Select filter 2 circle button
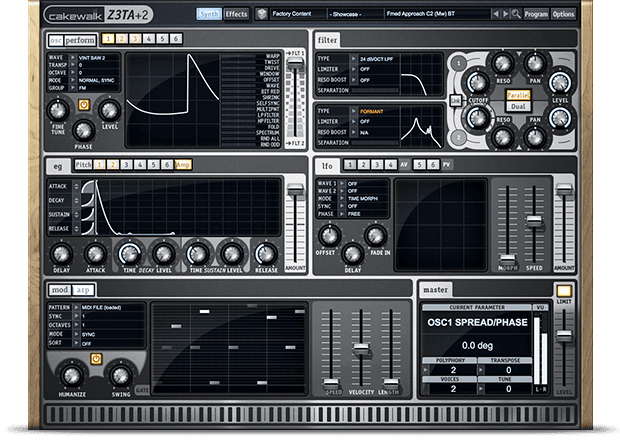620x448 pixels. tap(459, 137)
